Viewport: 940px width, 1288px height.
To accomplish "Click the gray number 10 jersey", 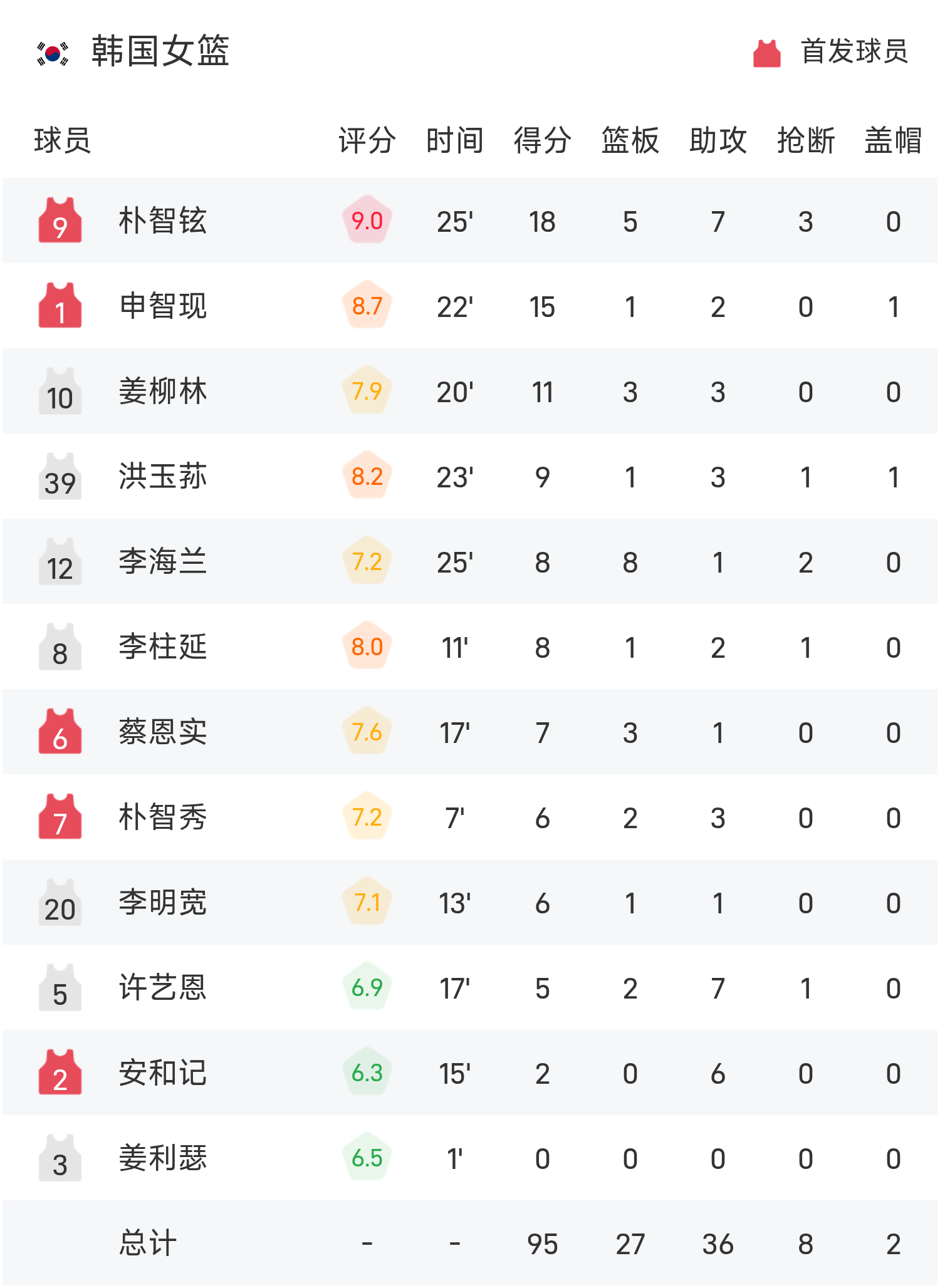I will [x=60, y=392].
